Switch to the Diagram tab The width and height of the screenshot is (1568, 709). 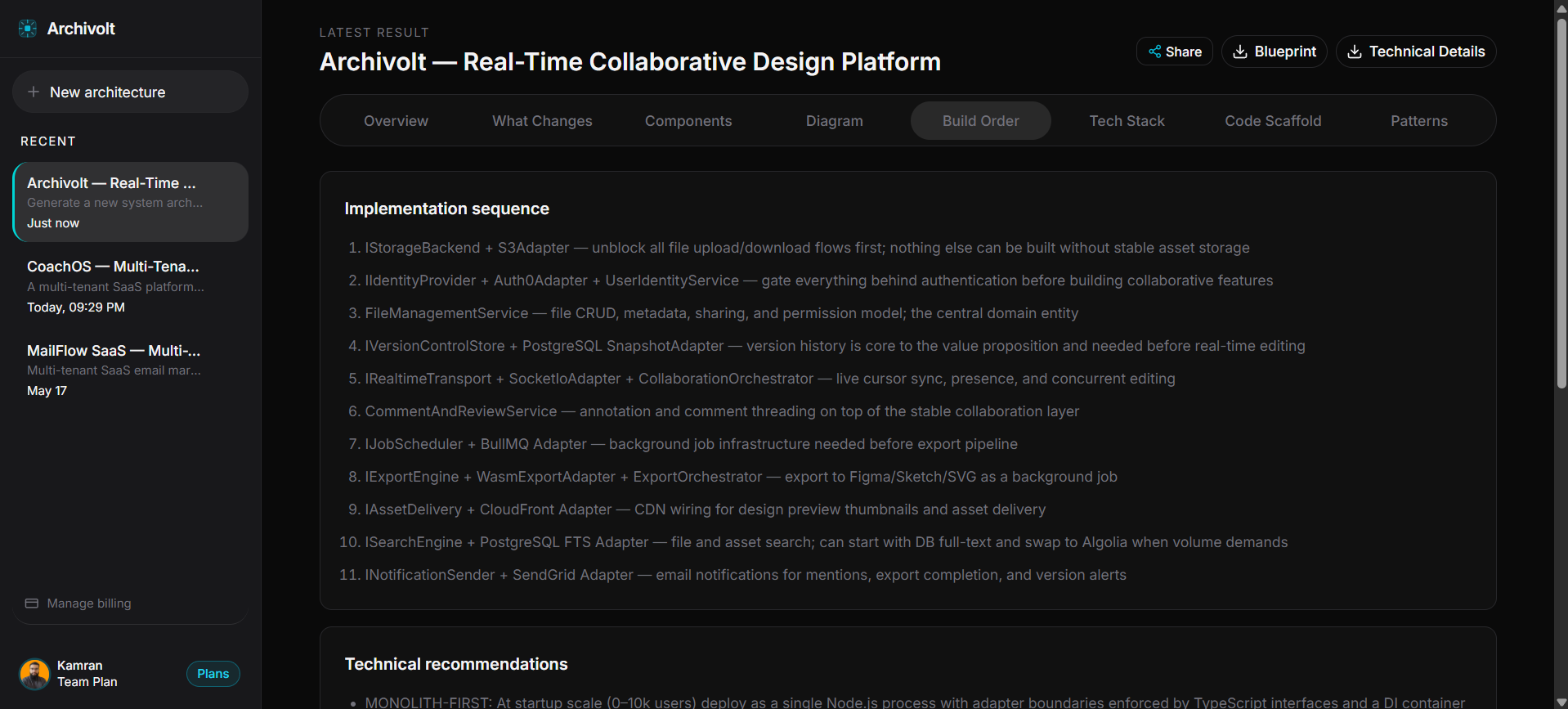[835, 121]
